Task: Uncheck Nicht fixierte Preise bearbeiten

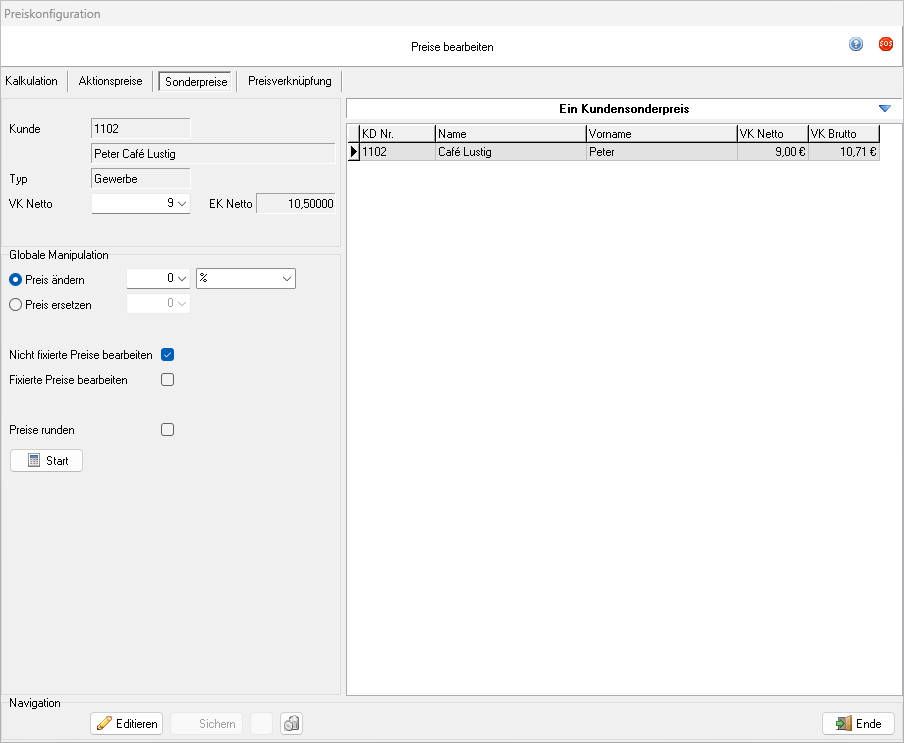Action: 168,355
